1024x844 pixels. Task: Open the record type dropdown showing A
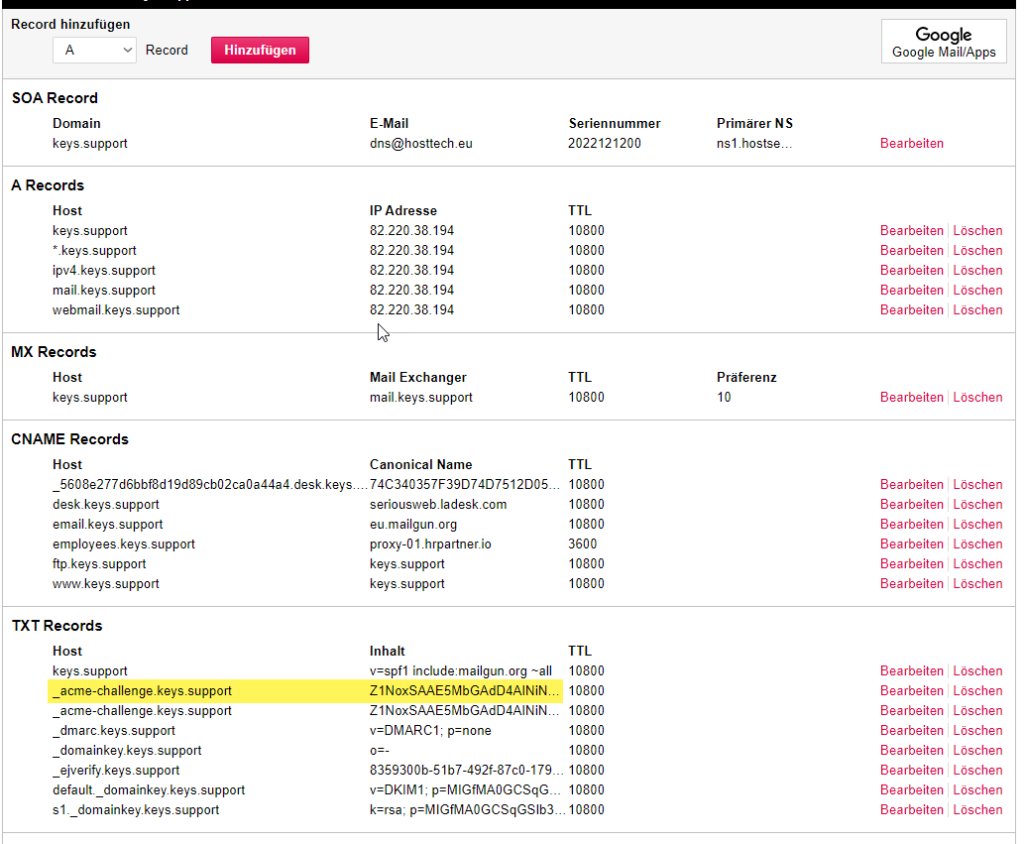(x=94, y=50)
